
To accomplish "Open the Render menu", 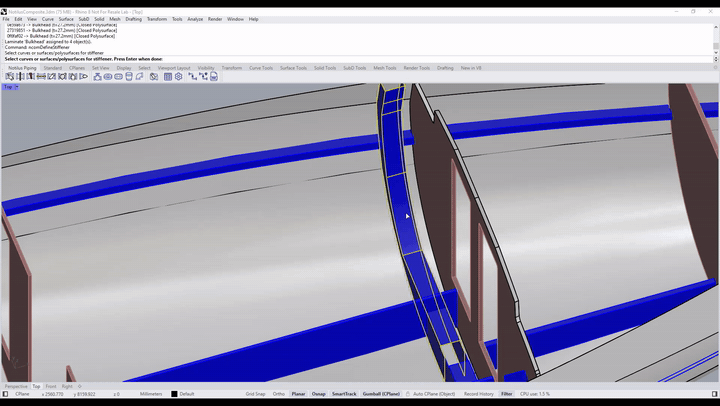I will [215, 19].
